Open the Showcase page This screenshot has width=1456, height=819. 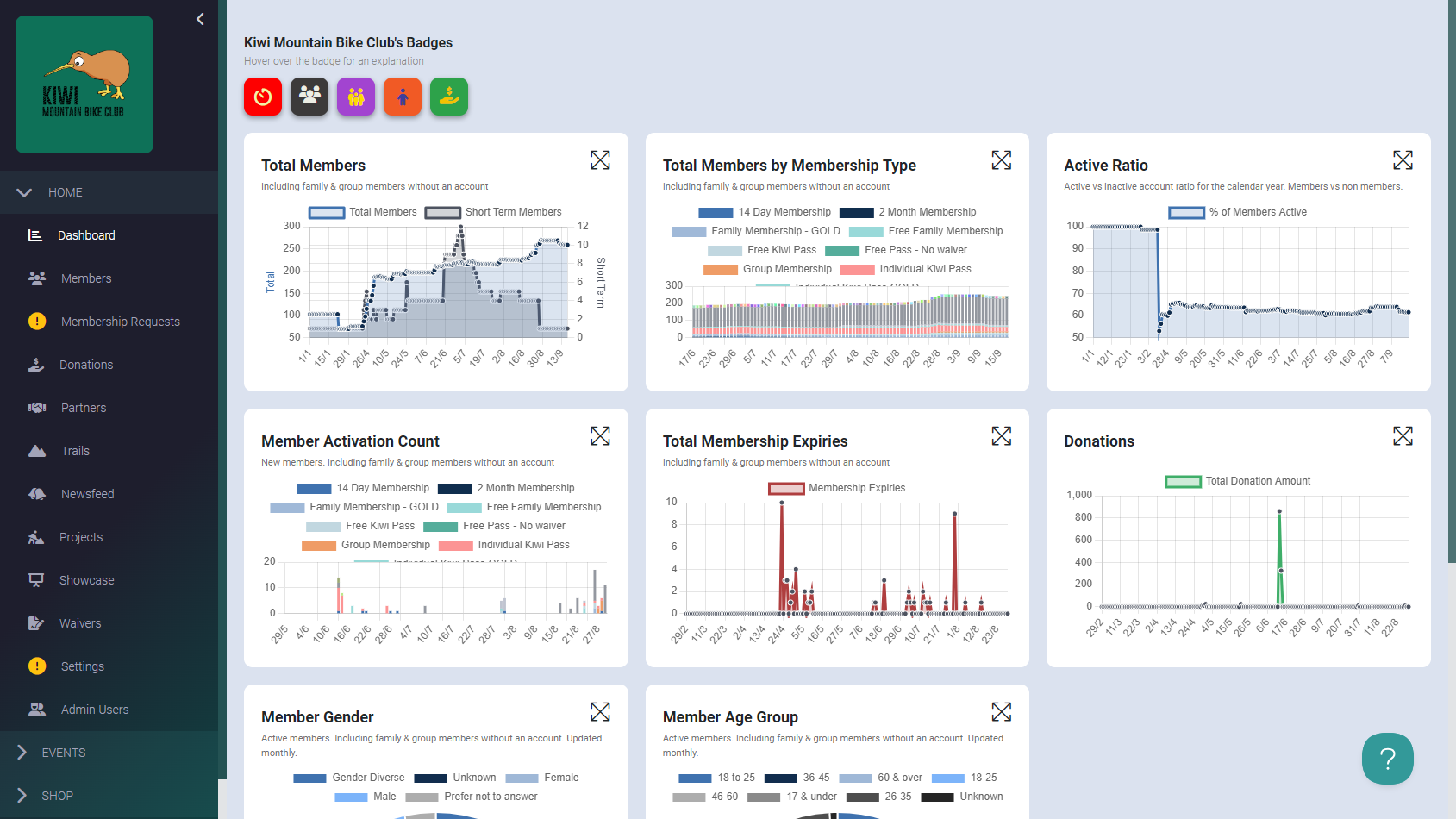pyautogui.click(x=109, y=580)
